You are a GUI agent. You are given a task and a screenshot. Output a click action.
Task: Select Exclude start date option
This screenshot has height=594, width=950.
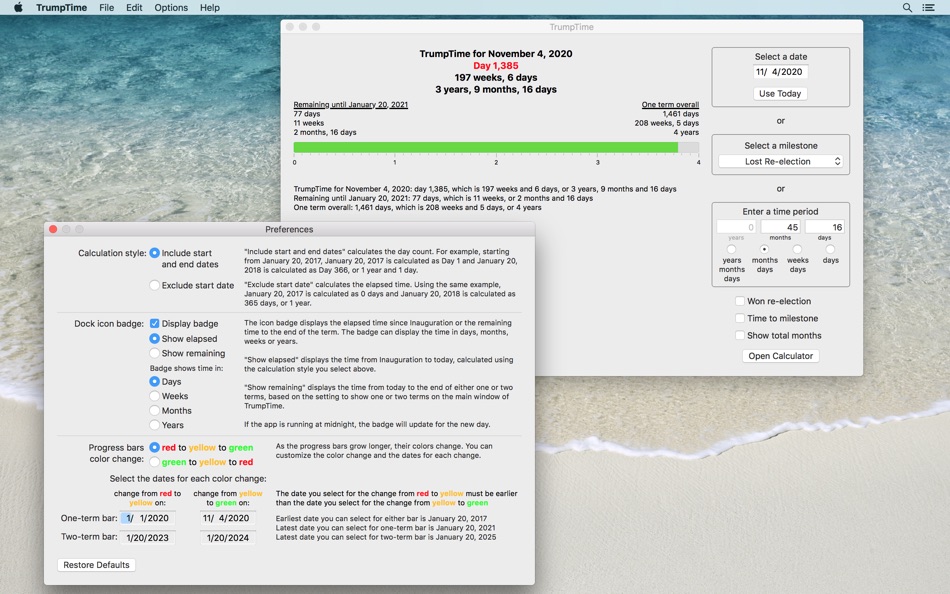pos(154,285)
